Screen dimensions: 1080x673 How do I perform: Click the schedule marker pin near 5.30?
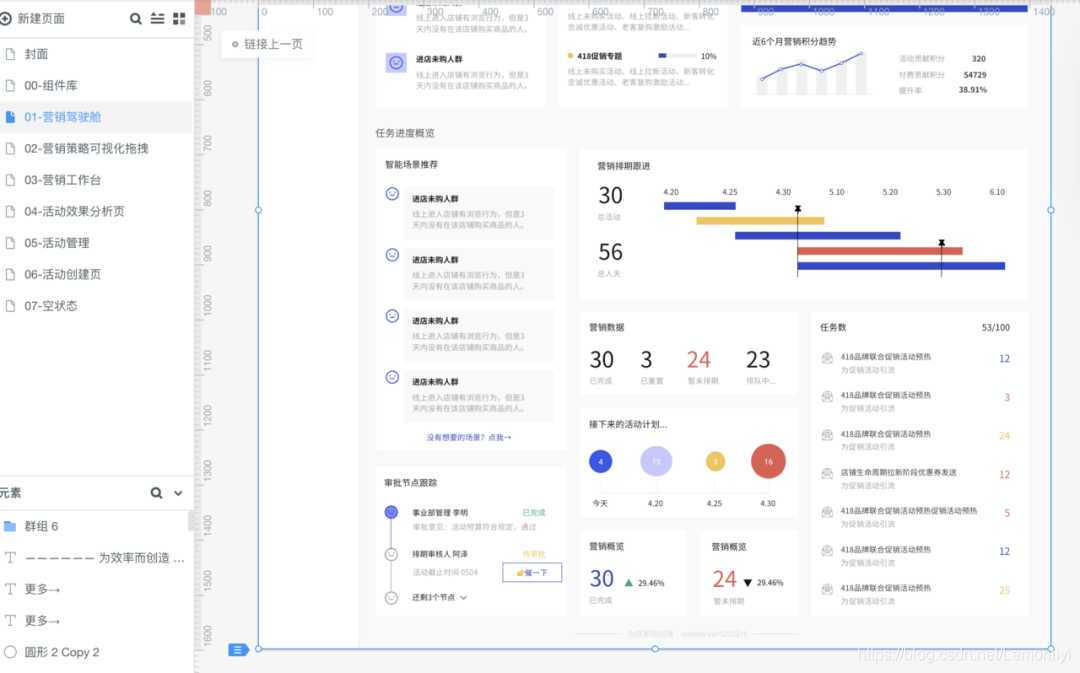[942, 243]
